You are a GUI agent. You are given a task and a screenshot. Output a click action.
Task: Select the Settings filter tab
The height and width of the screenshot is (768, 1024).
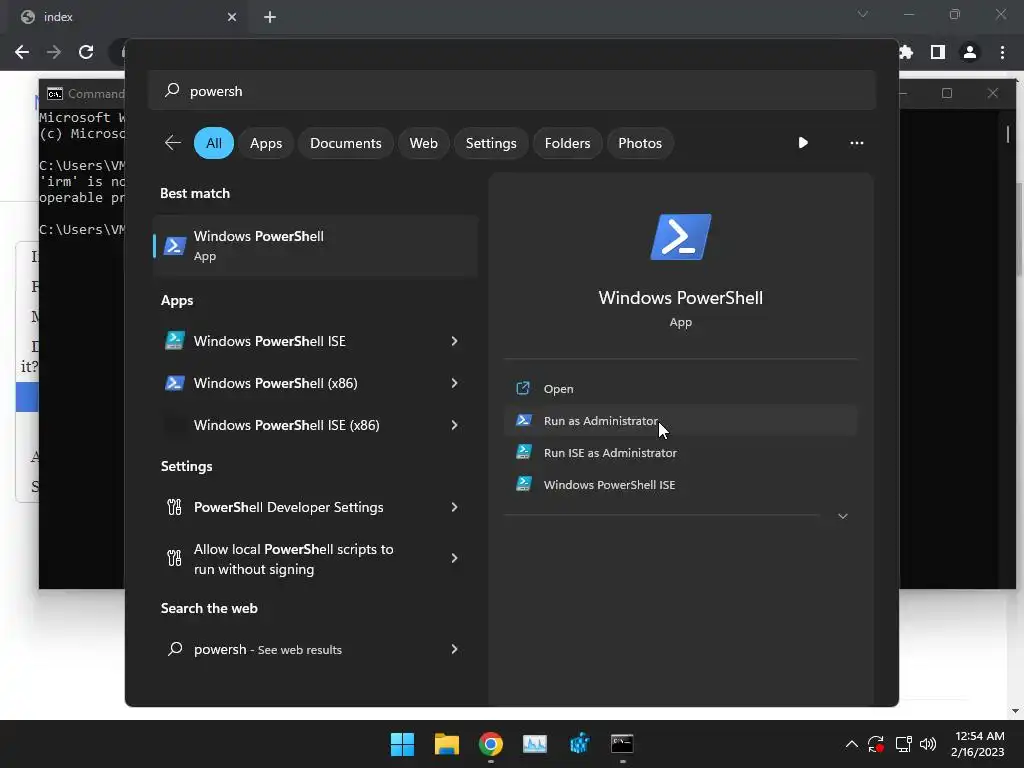(x=490, y=142)
